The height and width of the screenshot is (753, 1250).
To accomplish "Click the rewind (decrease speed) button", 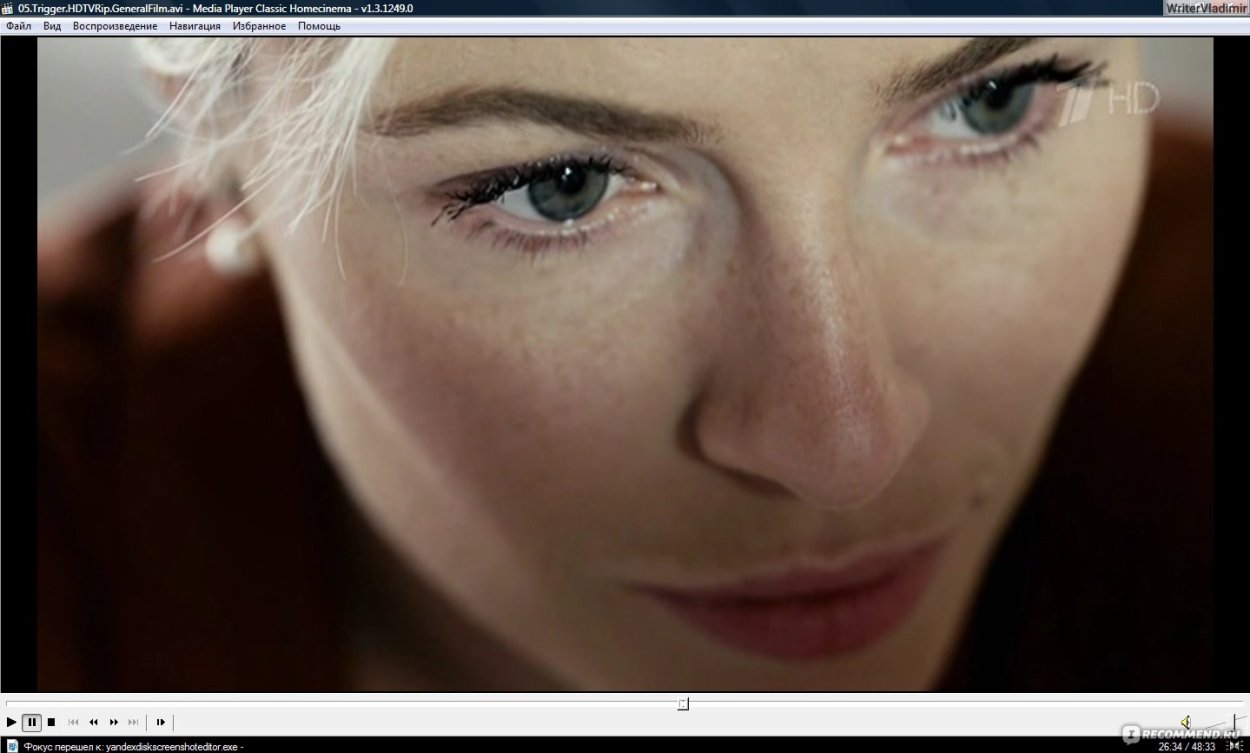I will coord(93,722).
